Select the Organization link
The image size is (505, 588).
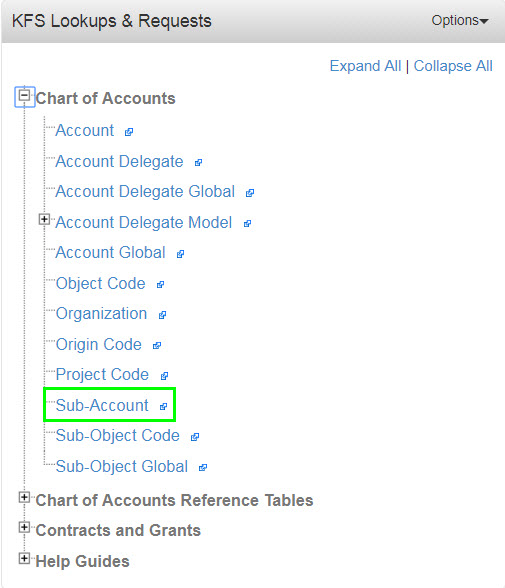[x=101, y=314]
